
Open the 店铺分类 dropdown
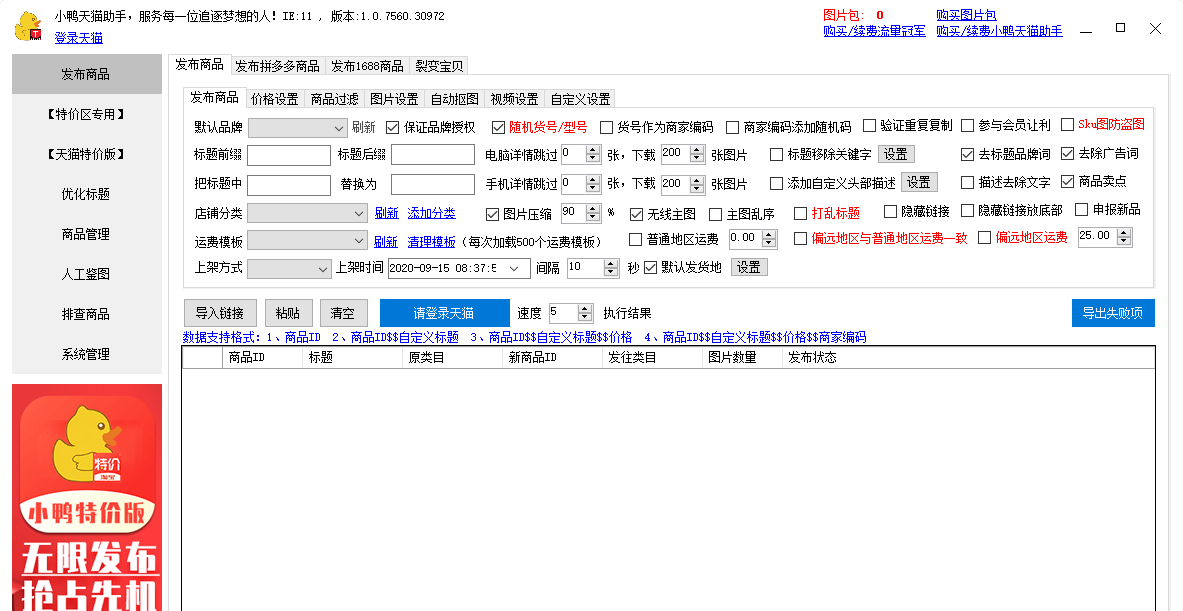tap(307, 213)
